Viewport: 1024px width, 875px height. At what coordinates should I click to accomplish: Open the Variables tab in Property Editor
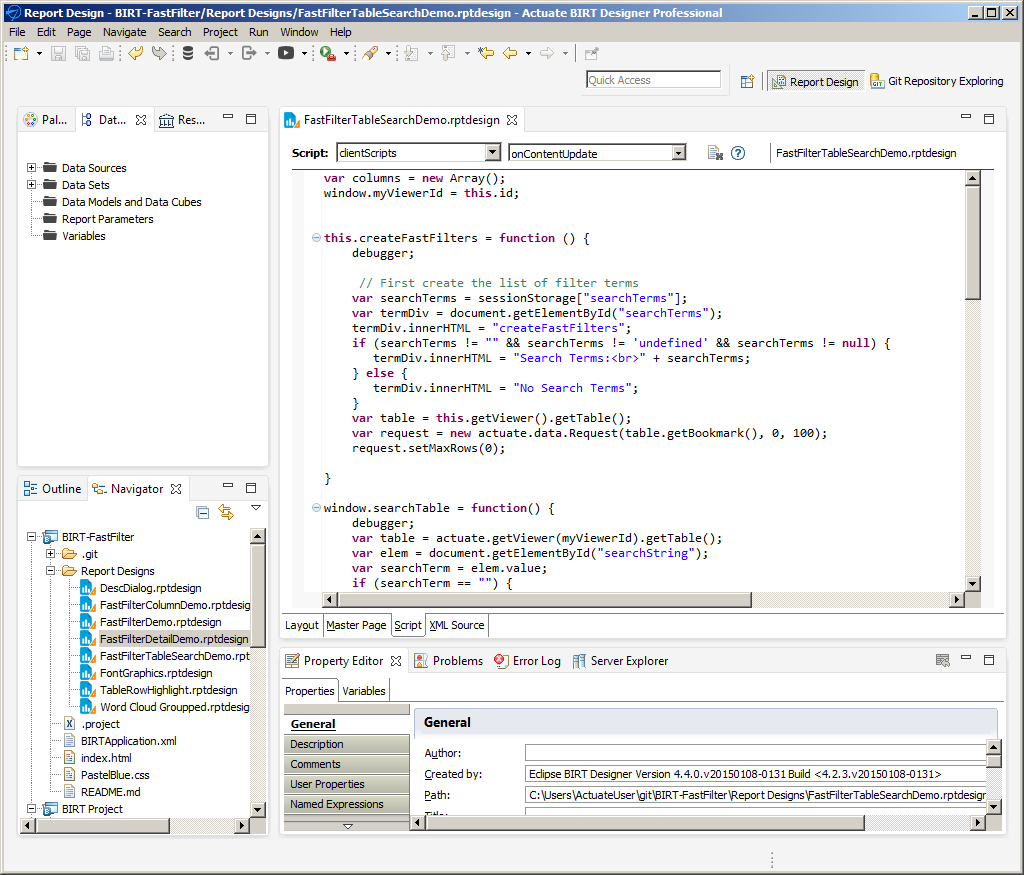point(364,691)
